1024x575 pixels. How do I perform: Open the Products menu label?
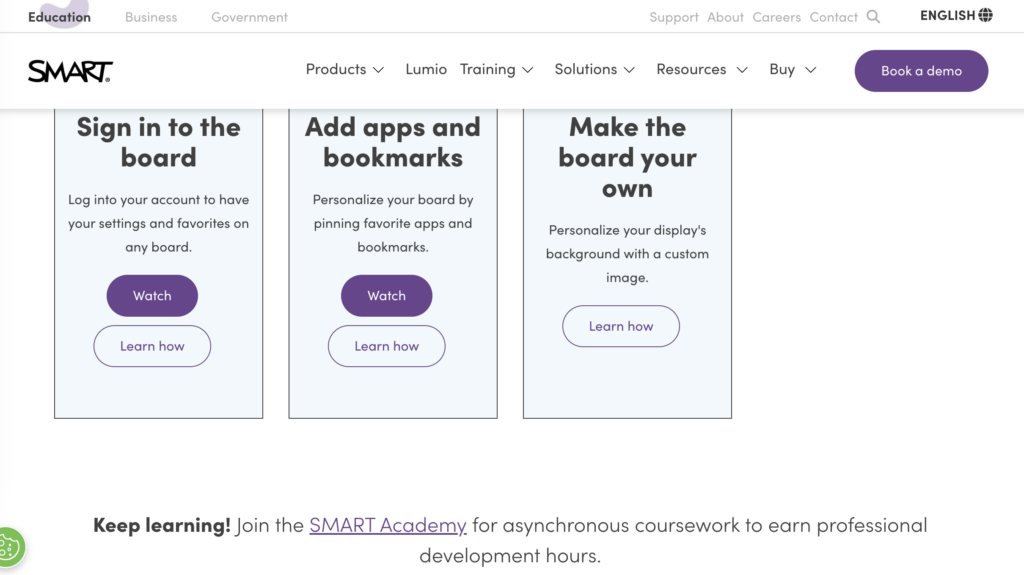[336, 69]
